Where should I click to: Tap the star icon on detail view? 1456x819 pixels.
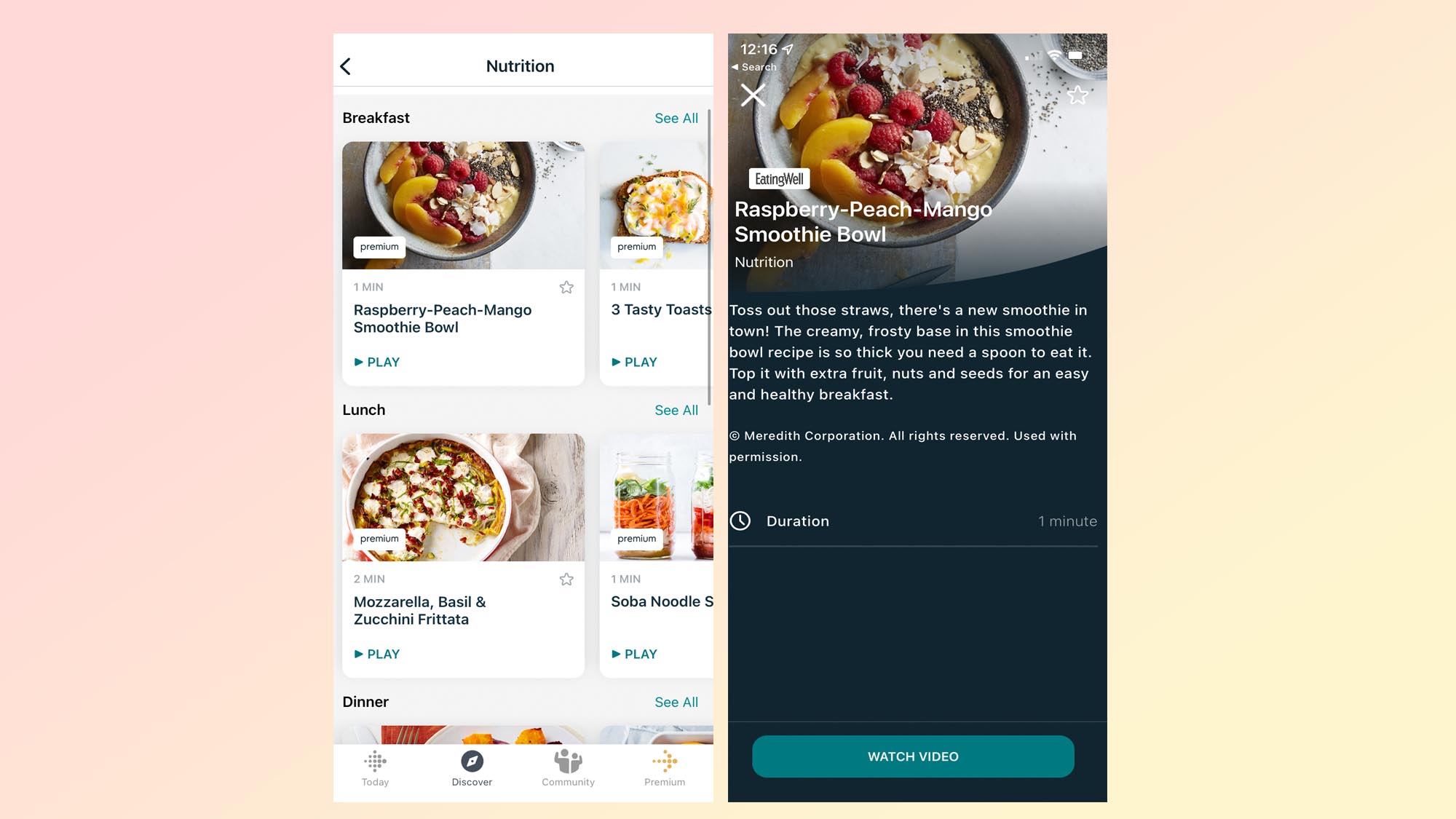1078,94
